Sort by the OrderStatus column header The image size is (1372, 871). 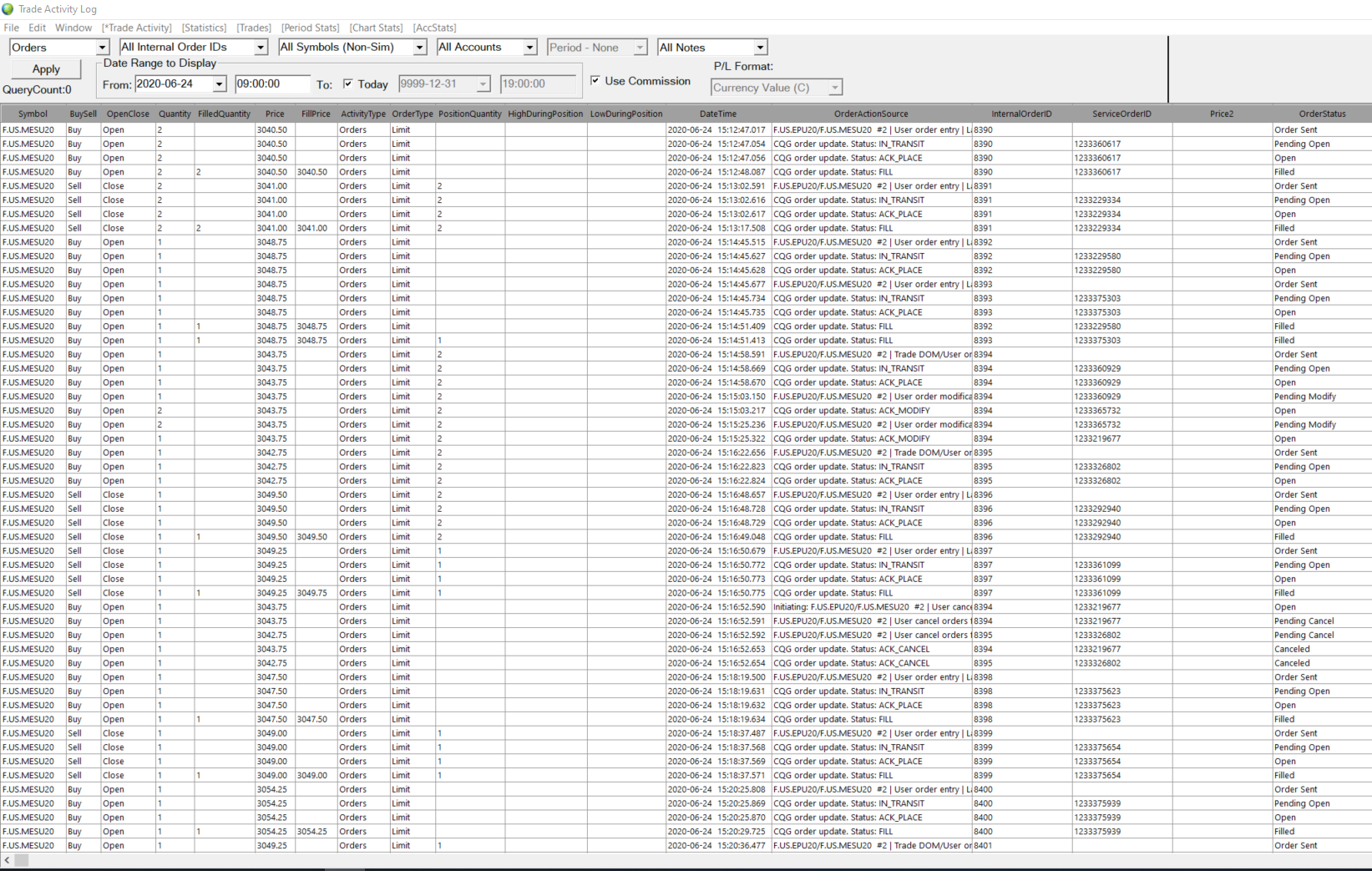point(1322,114)
